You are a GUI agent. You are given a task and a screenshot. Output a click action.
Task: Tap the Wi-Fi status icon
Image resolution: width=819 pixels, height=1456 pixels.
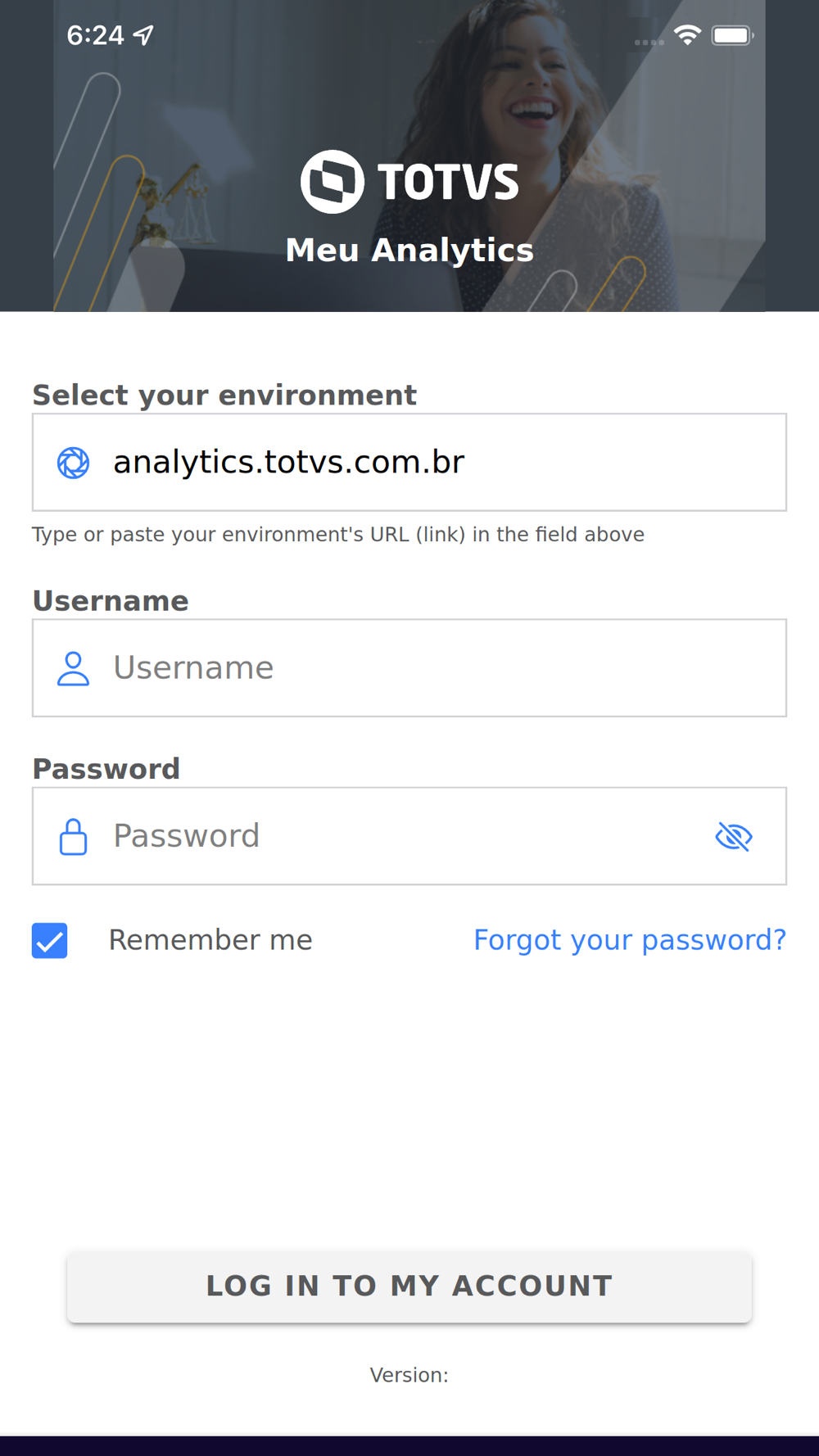pos(687,34)
